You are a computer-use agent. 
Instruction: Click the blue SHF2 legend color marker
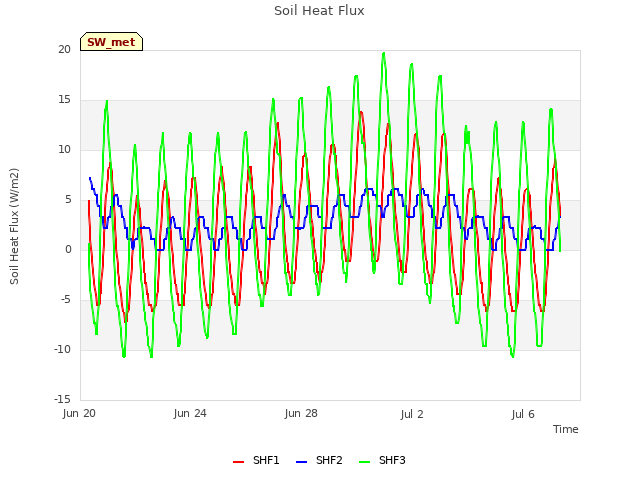click(x=301, y=462)
